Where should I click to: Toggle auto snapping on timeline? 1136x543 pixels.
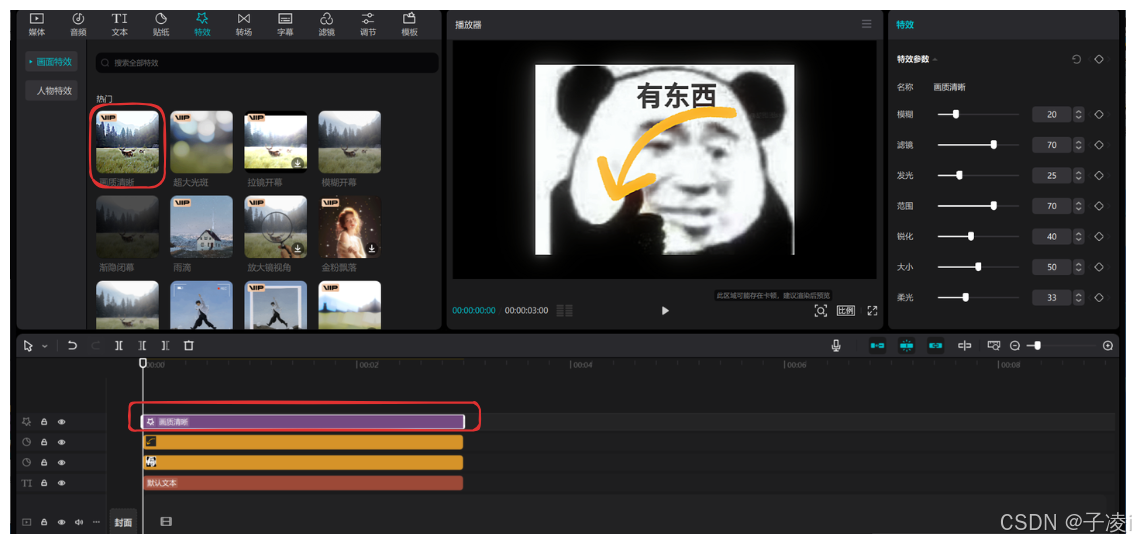pos(906,346)
